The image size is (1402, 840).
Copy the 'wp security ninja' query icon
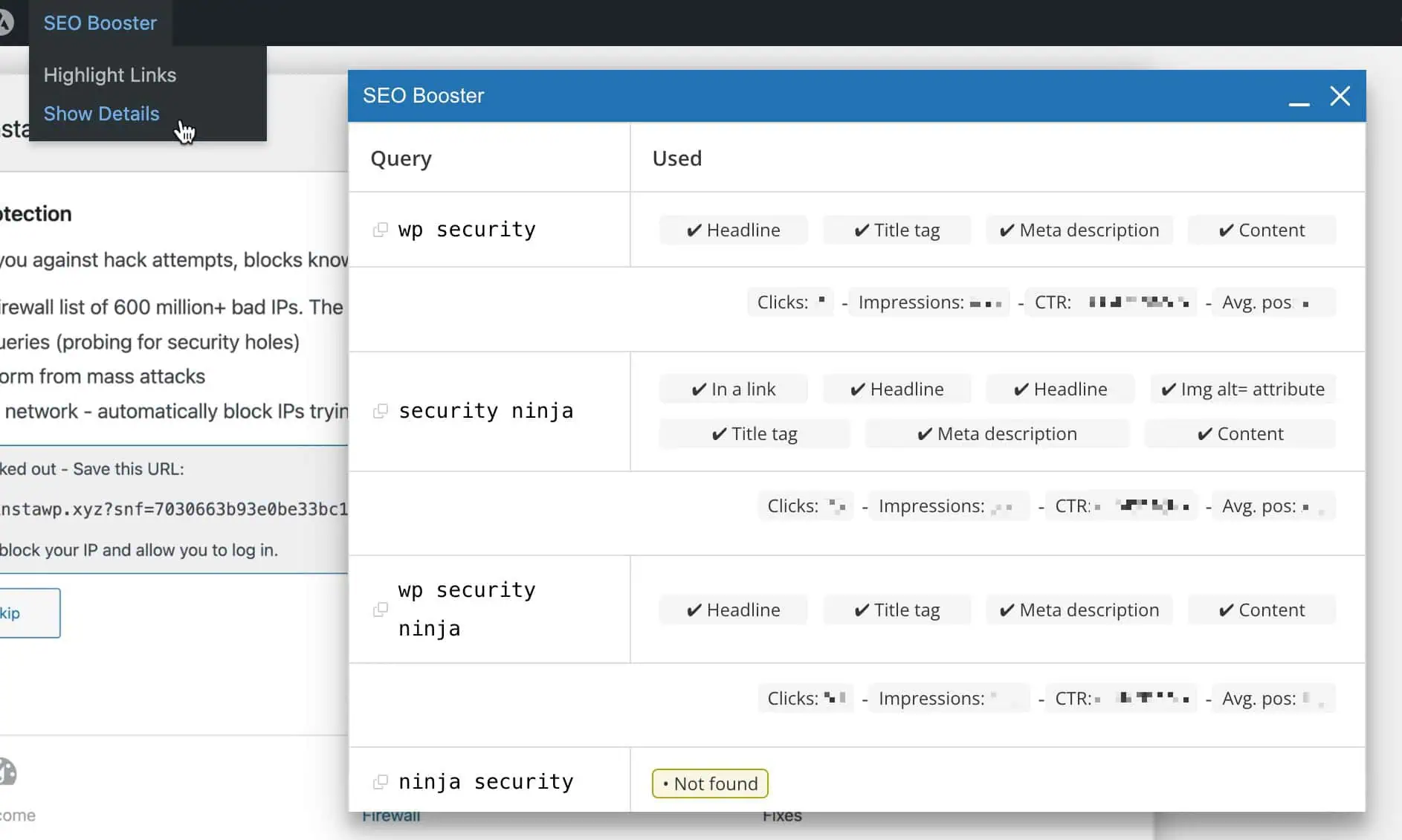click(x=380, y=610)
